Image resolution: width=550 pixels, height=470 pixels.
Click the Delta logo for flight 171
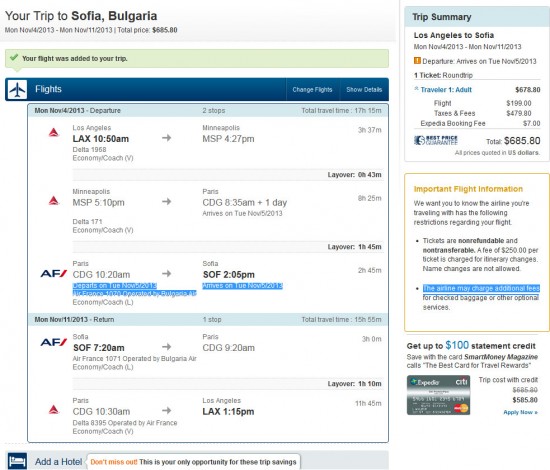pyautogui.click(x=53, y=201)
